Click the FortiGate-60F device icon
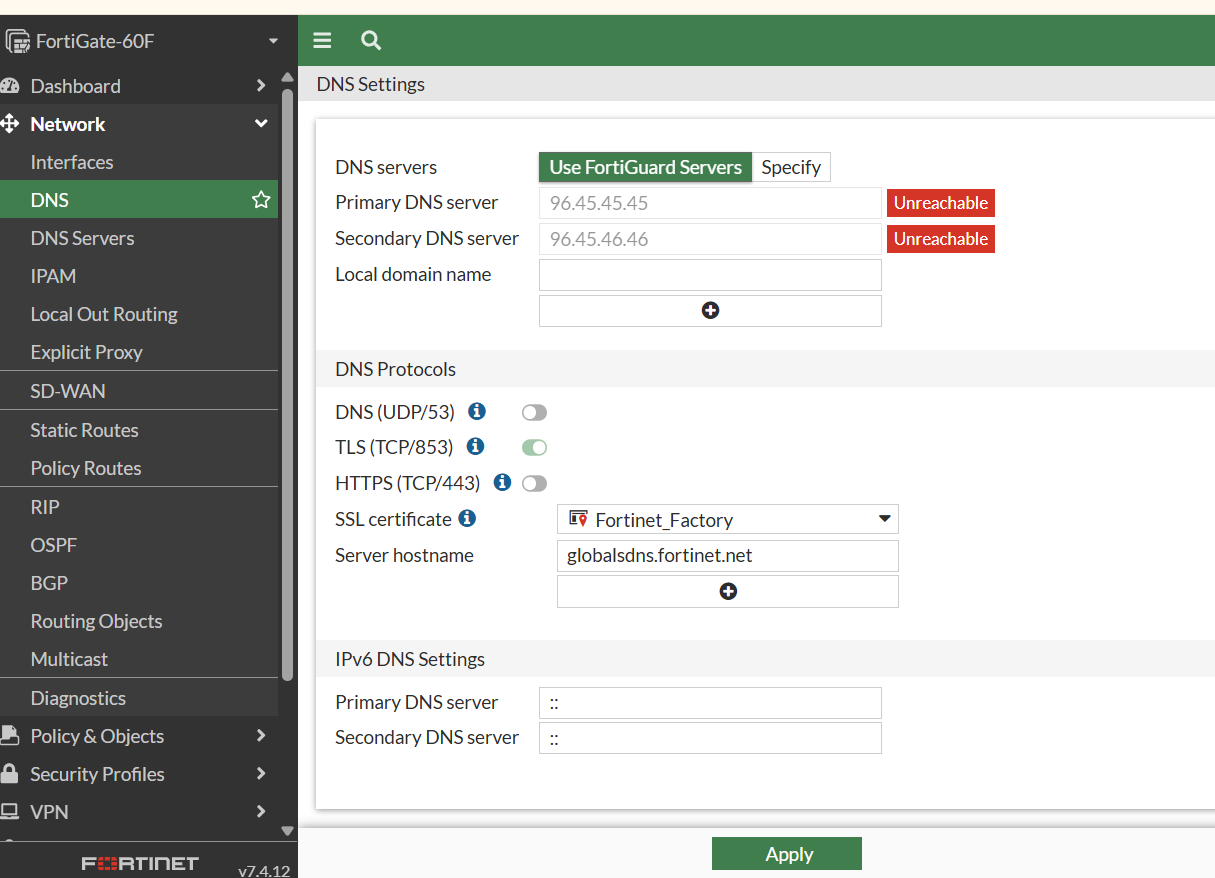This screenshot has width=1215, height=878. tap(17, 41)
